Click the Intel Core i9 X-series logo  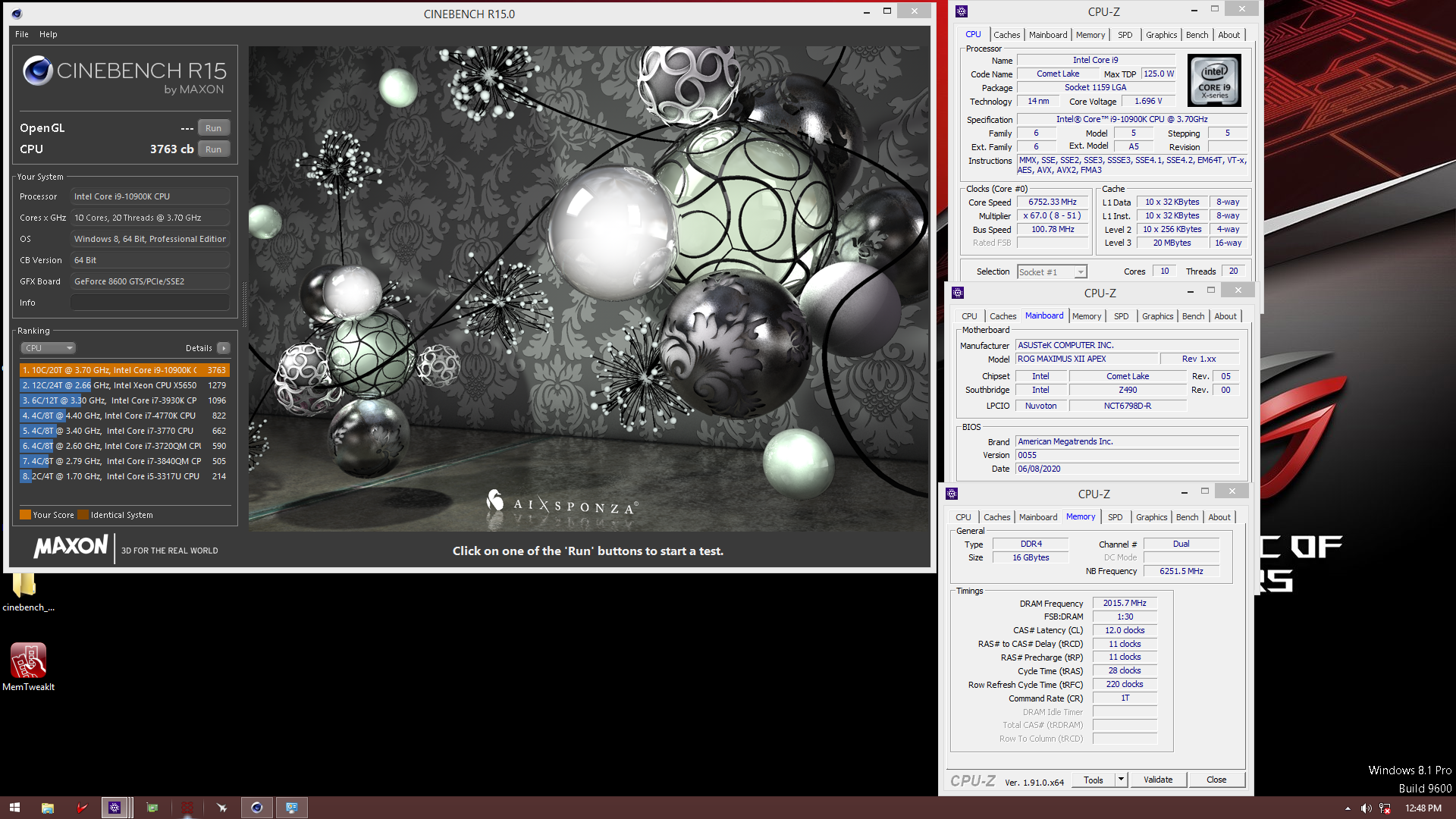tap(1214, 80)
